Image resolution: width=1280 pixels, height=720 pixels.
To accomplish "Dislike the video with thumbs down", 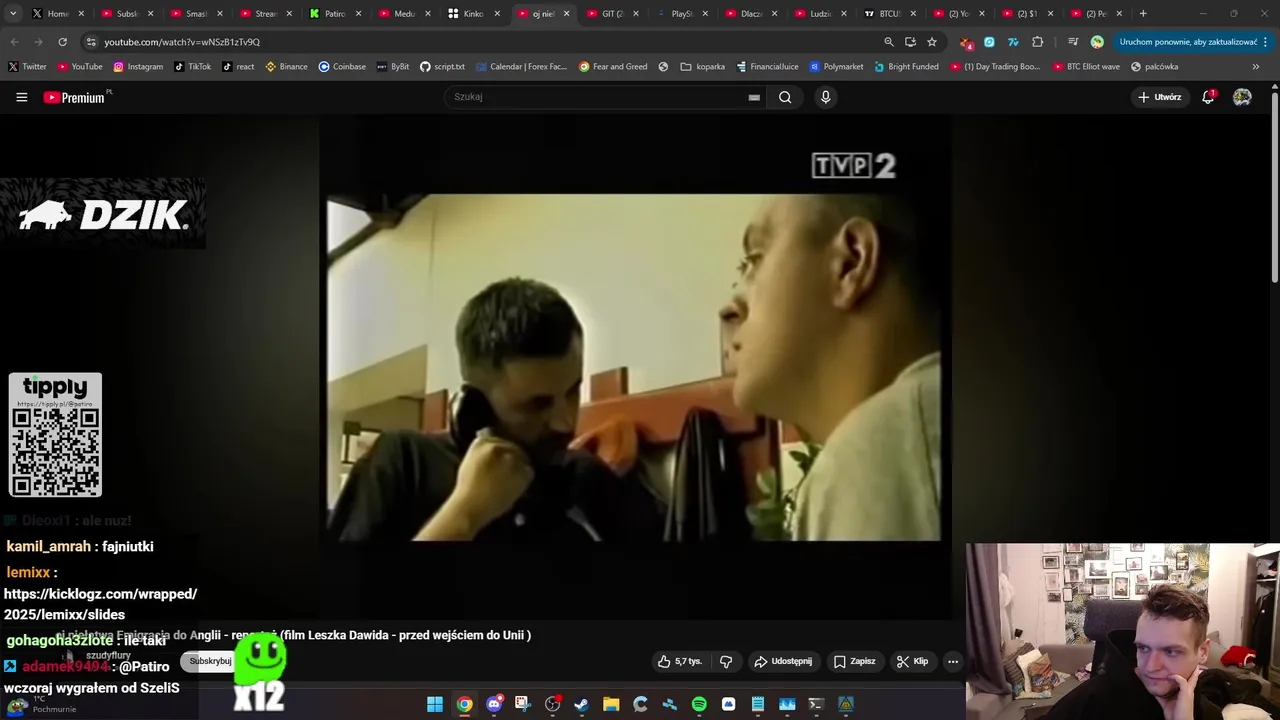I will (726, 661).
